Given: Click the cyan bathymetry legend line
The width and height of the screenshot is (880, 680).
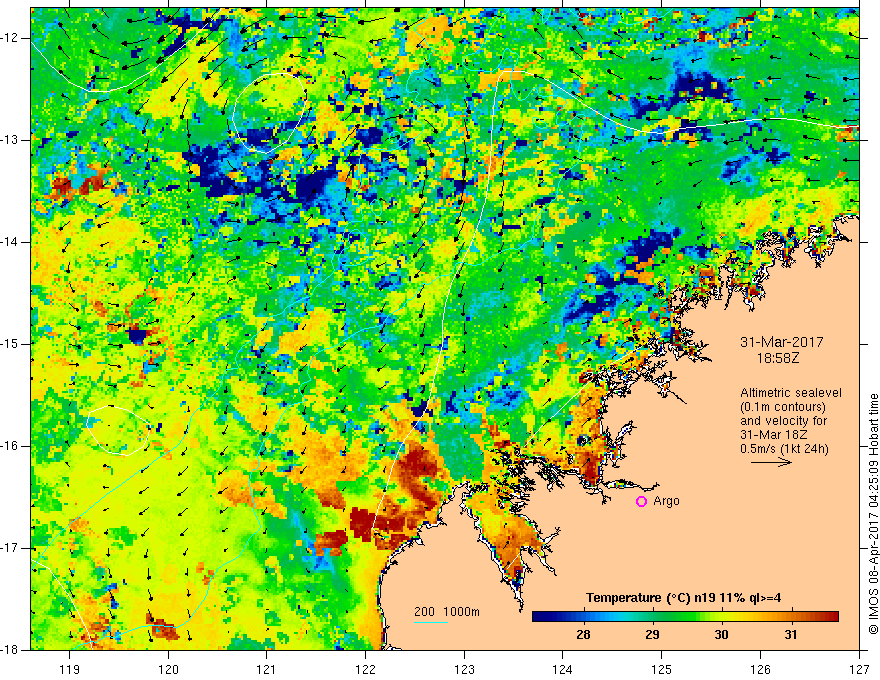Looking at the screenshot, I should tap(431, 622).
